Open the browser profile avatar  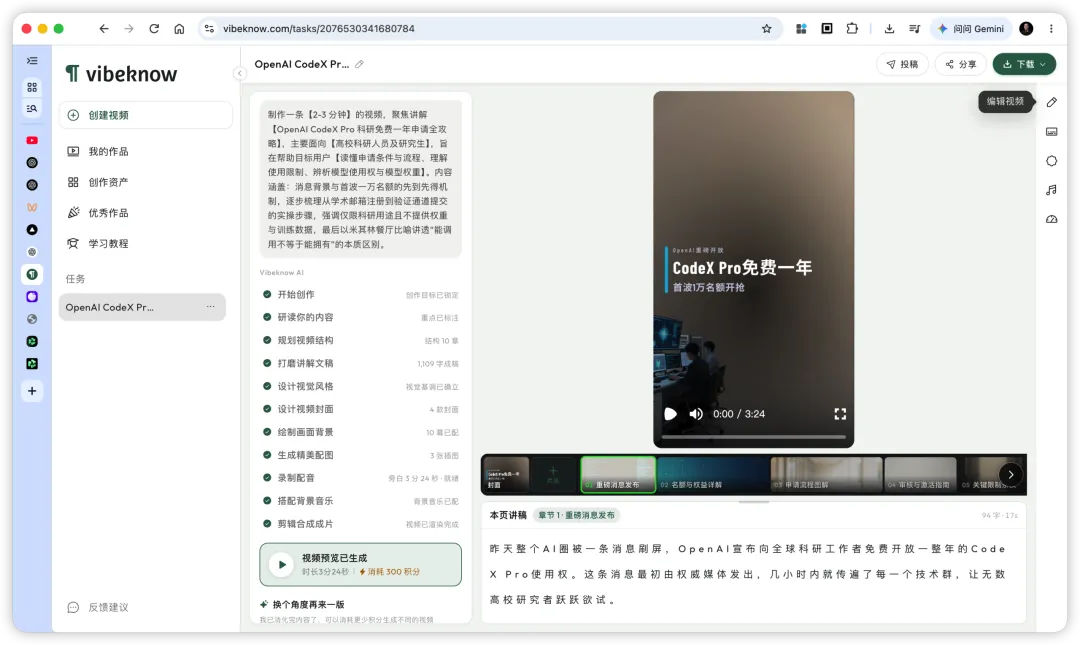pyautogui.click(x=1026, y=28)
